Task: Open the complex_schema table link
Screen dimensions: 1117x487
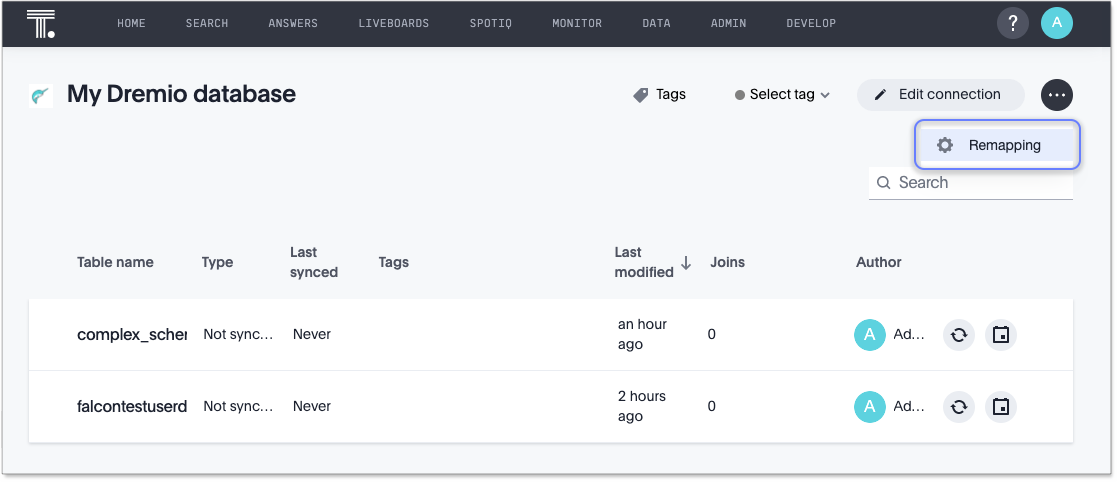Action: (x=131, y=335)
